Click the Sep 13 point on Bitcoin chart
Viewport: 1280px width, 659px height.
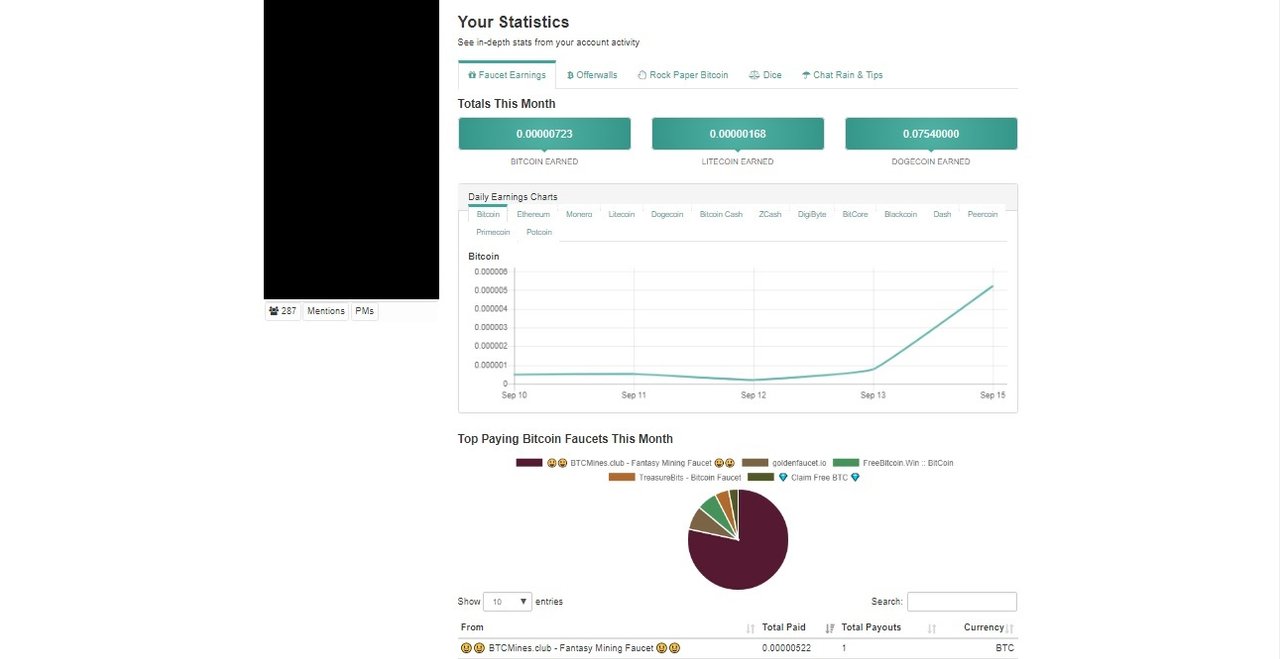[873, 369]
